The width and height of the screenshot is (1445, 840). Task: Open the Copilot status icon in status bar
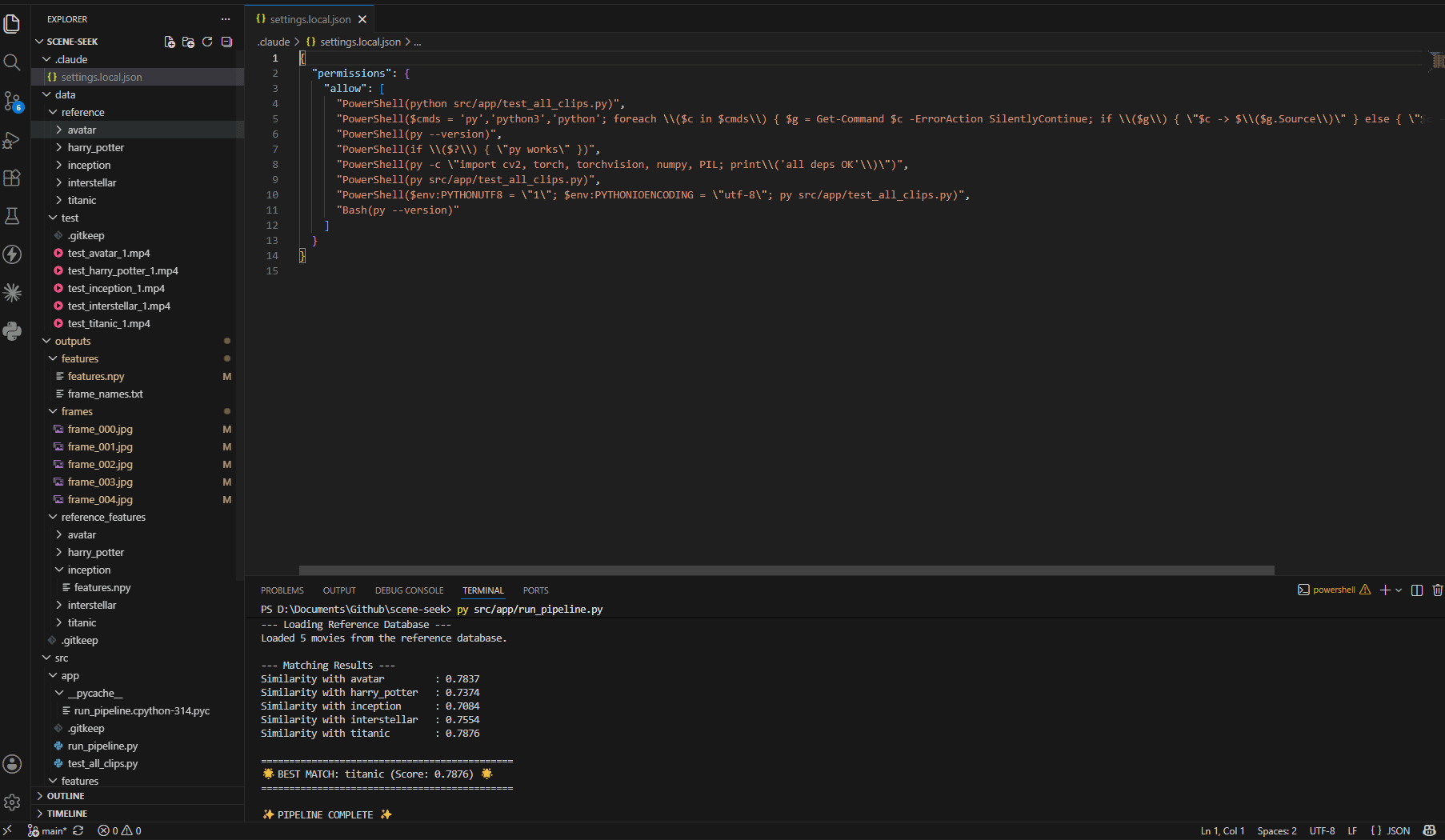[1429, 830]
